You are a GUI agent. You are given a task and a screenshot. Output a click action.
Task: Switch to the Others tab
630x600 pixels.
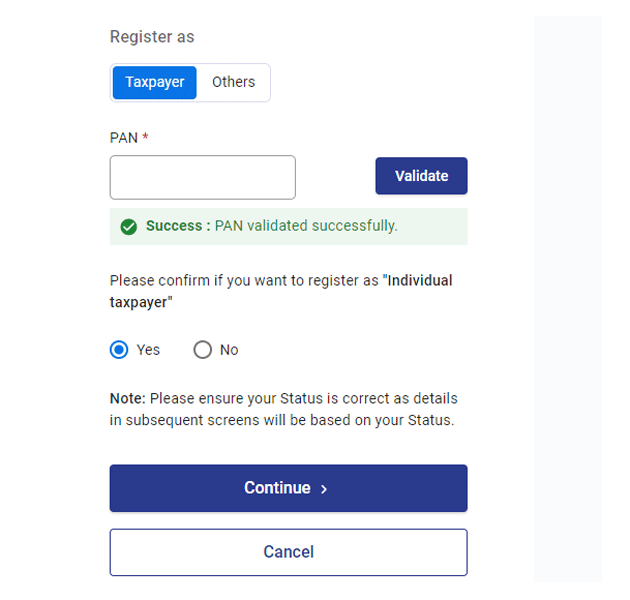pos(233,83)
